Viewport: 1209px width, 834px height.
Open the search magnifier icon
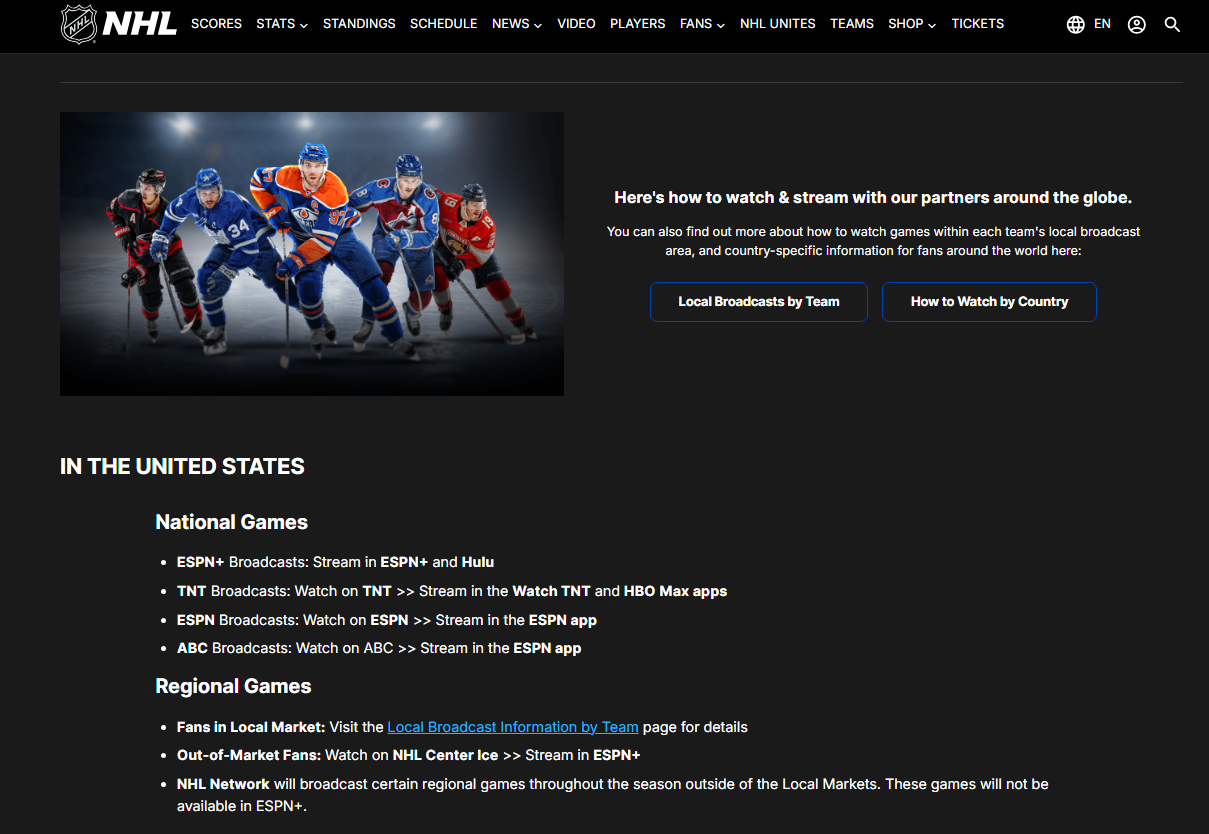tap(1173, 24)
